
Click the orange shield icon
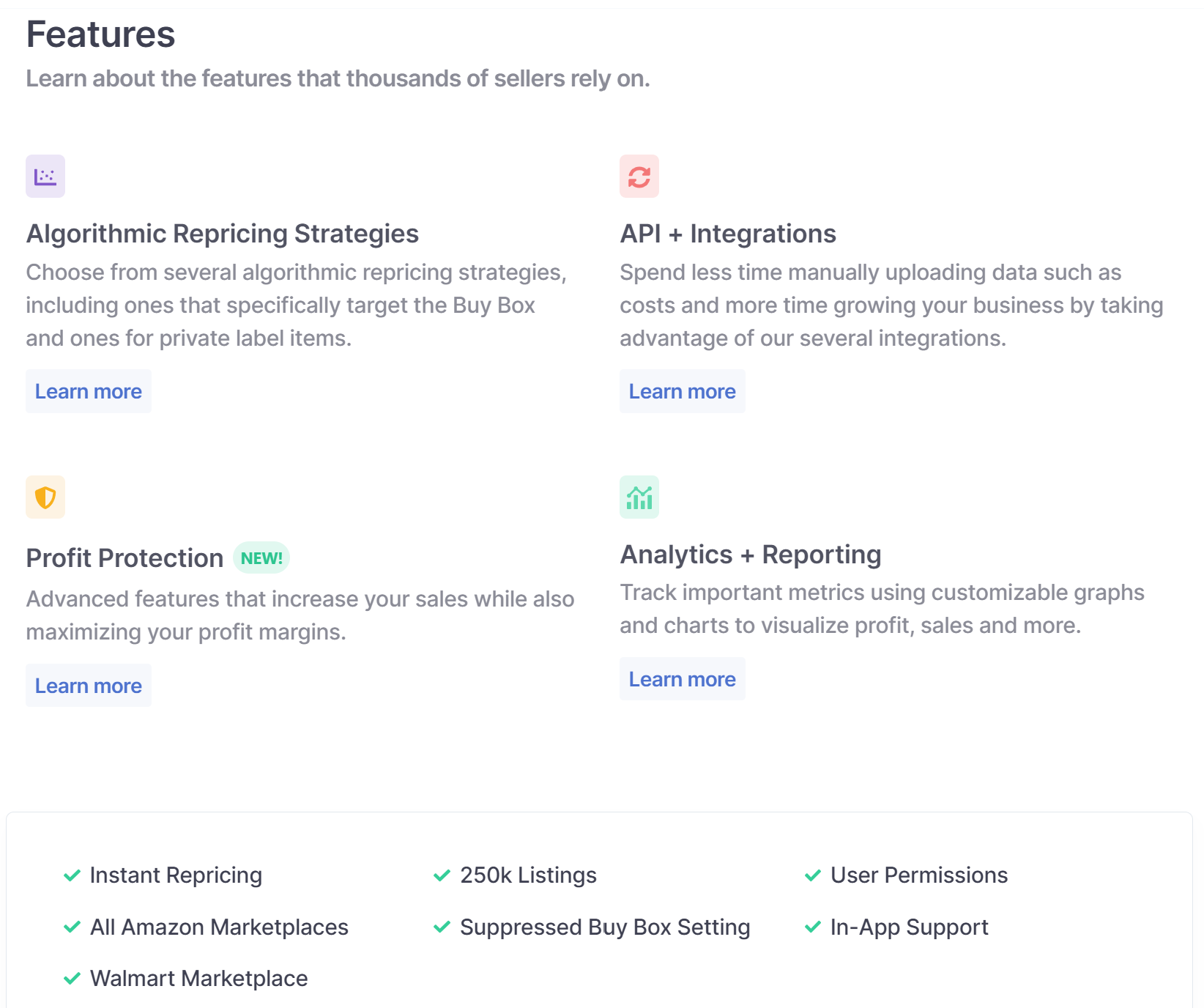coord(45,497)
